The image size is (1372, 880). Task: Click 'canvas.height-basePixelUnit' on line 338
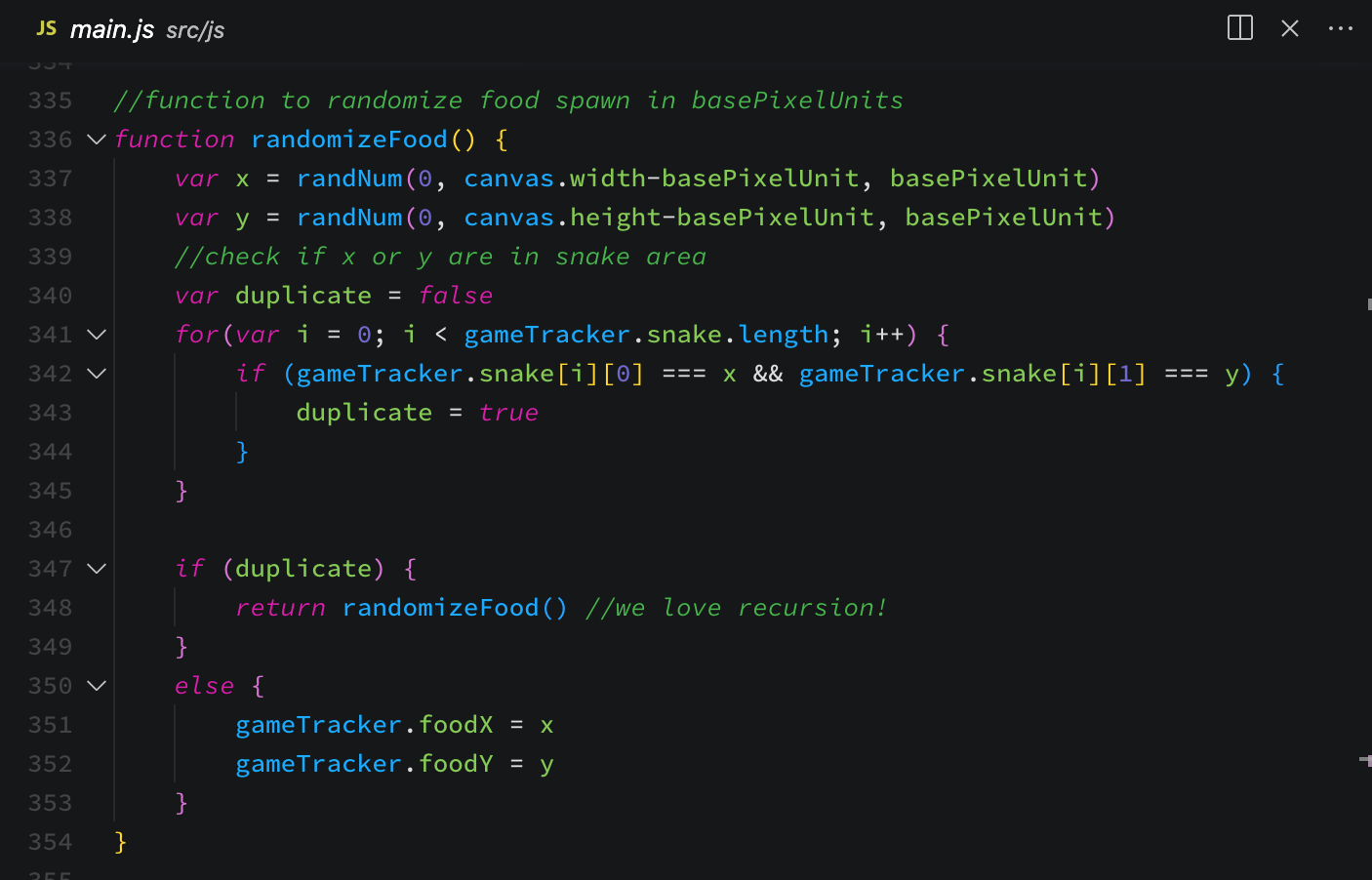coord(668,218)
